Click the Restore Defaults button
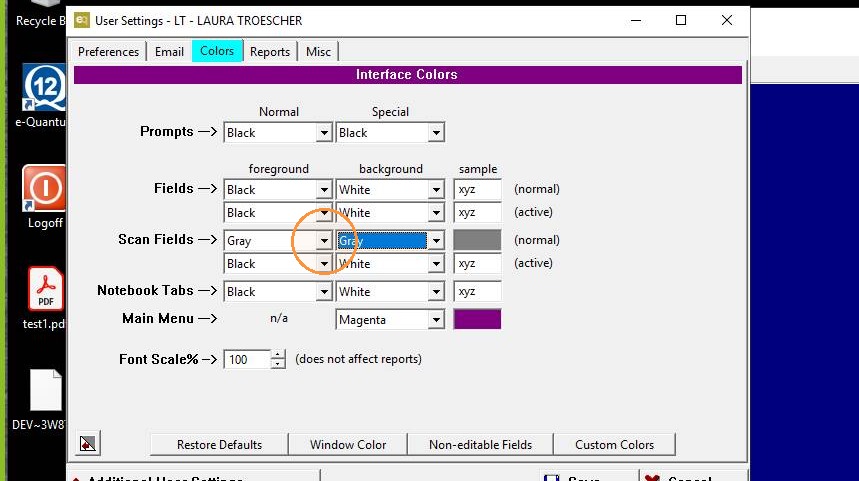 pos(219,444)
